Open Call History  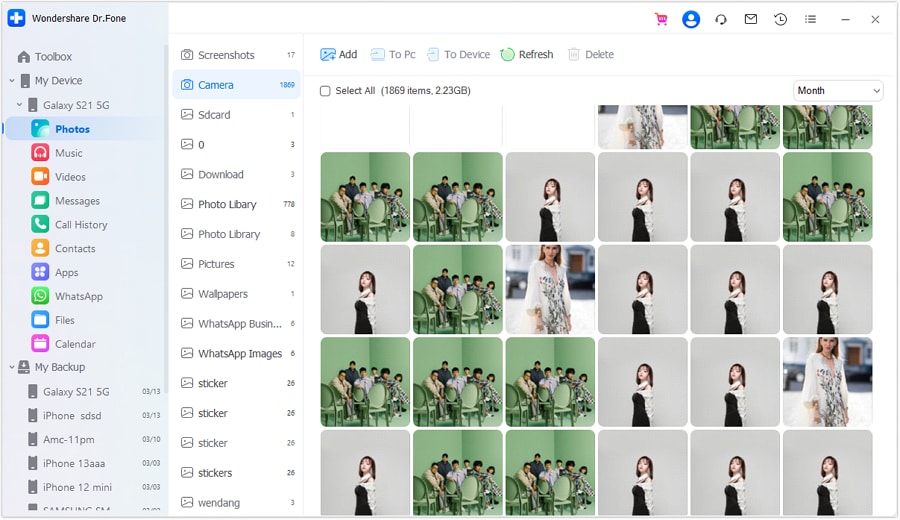point(69,224)
